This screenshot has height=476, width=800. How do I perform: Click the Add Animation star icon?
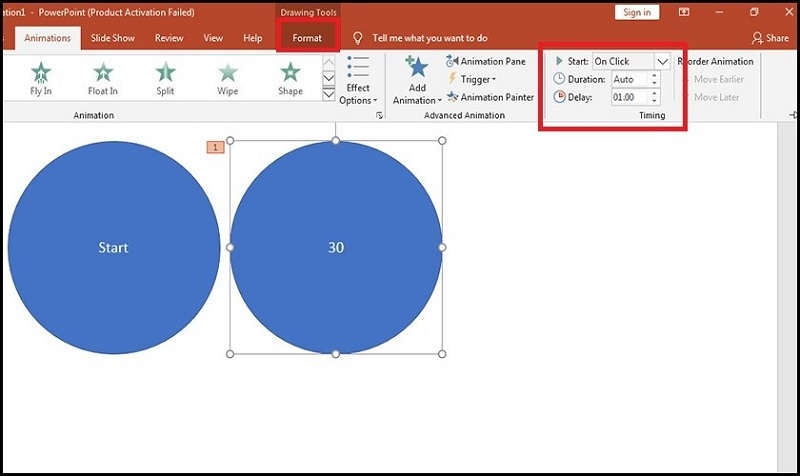pyautogui.click(x=417, y=70)
